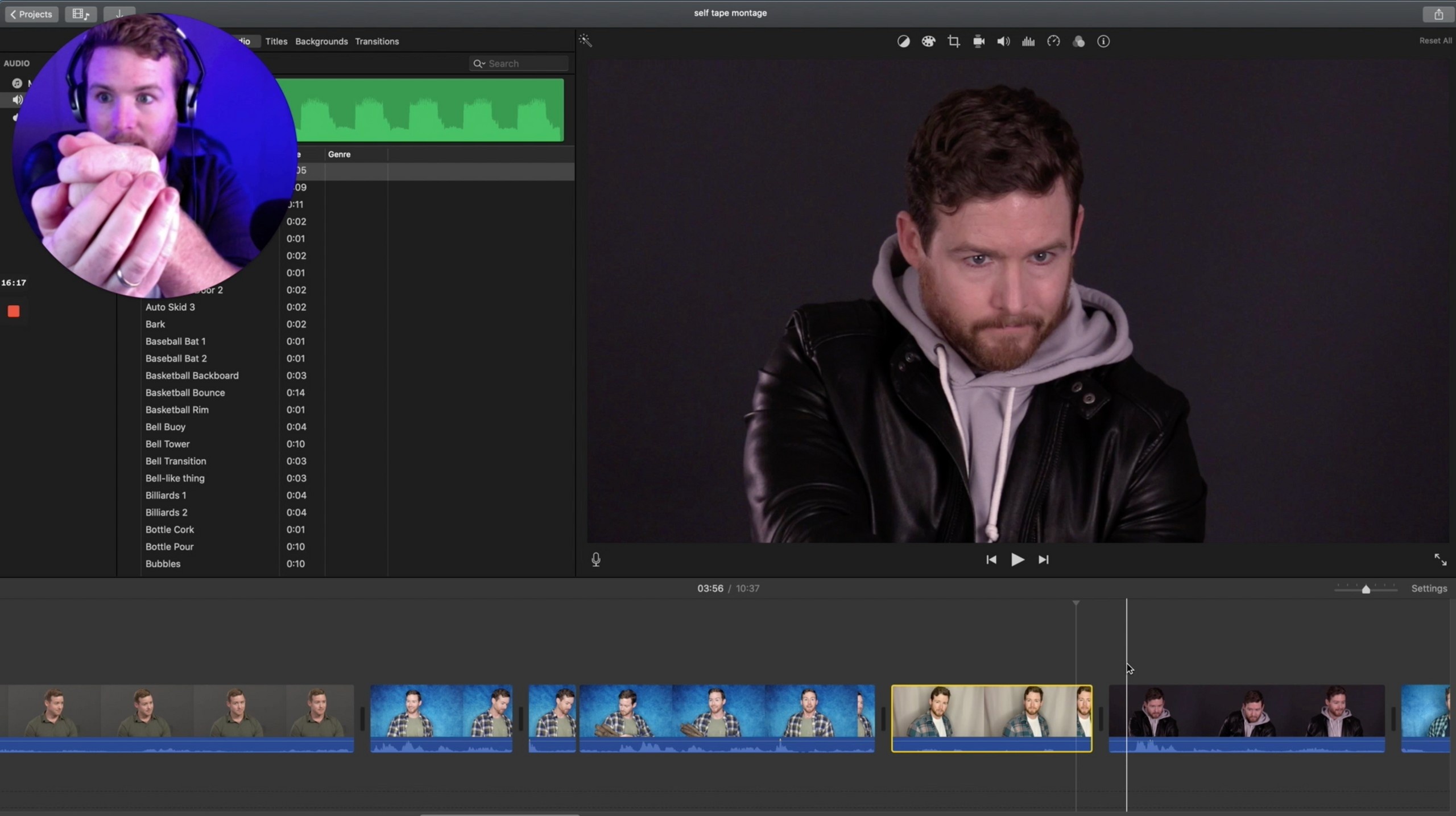Image resolution: width=1456 pixels, height=816 pixels.
Task: Open the volume adjustment control
Action: 1003,42
